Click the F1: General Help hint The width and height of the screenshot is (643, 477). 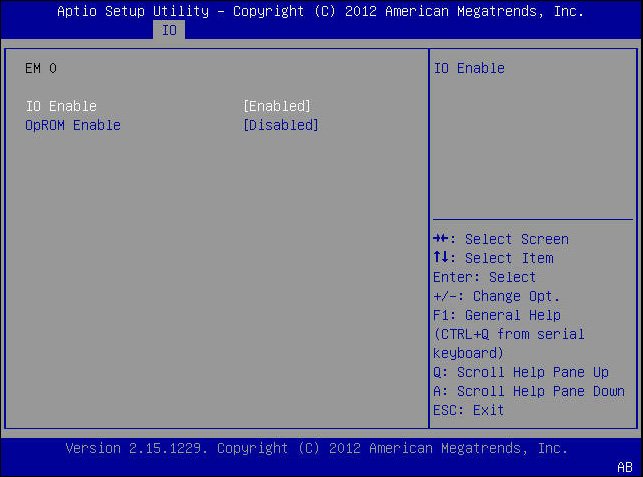497,315
